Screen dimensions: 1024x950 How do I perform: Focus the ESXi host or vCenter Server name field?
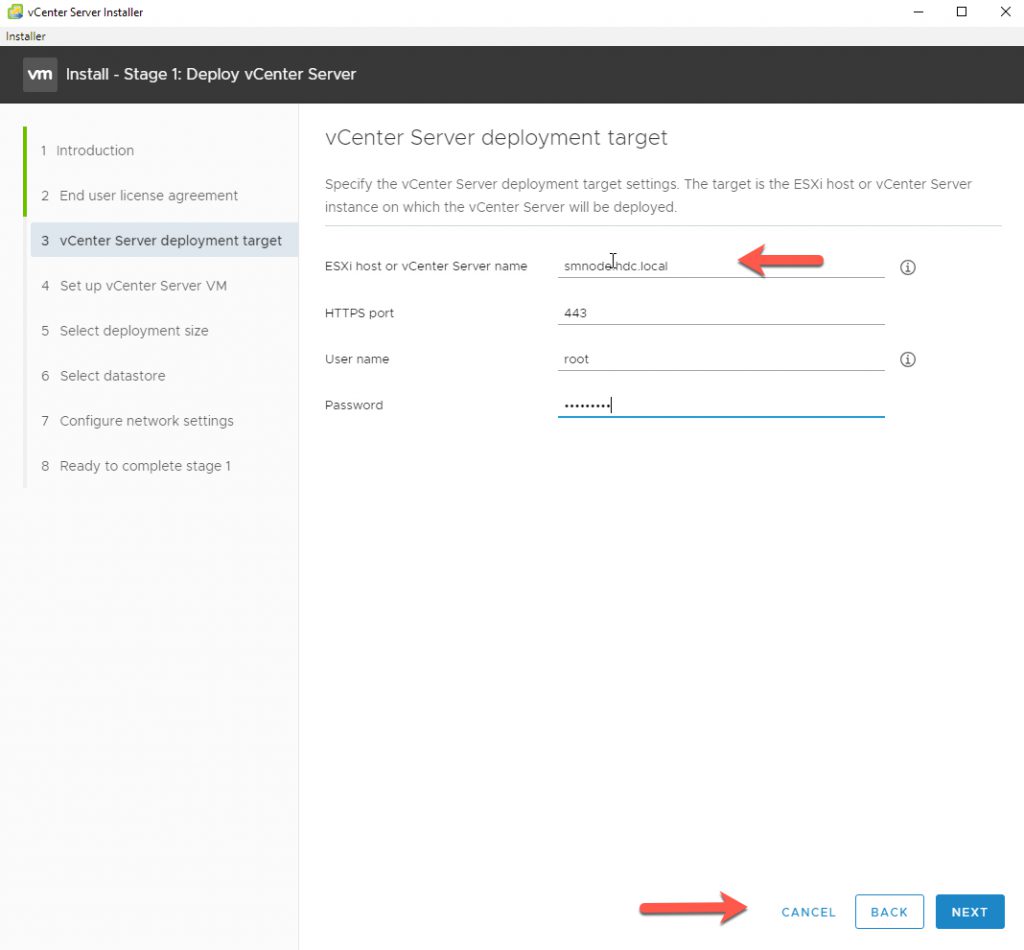click(721, 266)
